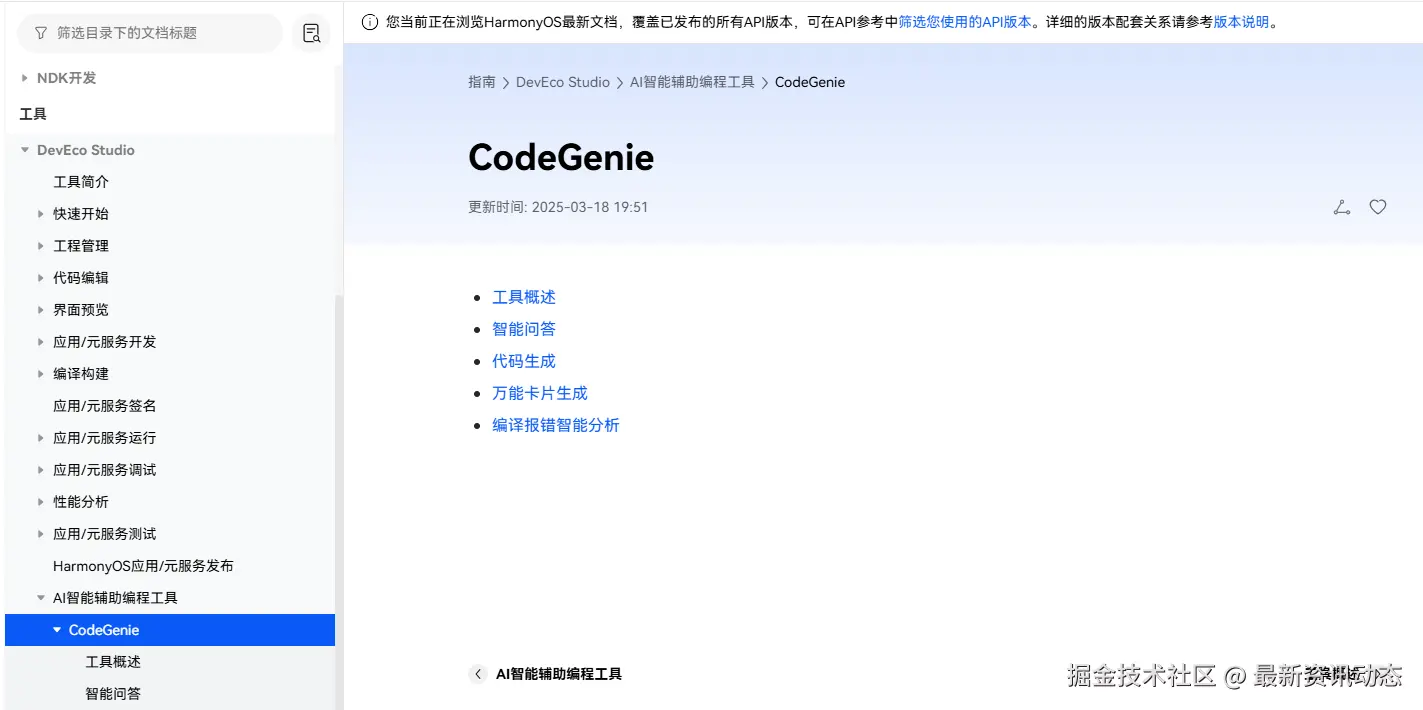Open the 万能卡片生成 bullet link
Viewport: 1423px width, 710px height.
click(540, 392)
